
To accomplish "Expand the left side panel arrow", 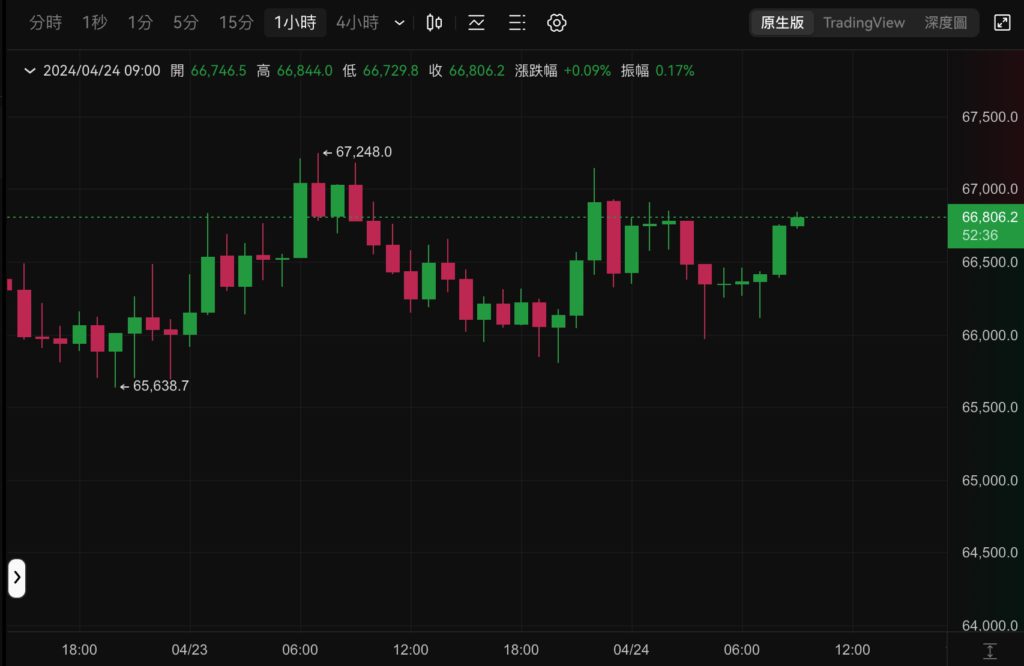I will [x=17, y=578].
